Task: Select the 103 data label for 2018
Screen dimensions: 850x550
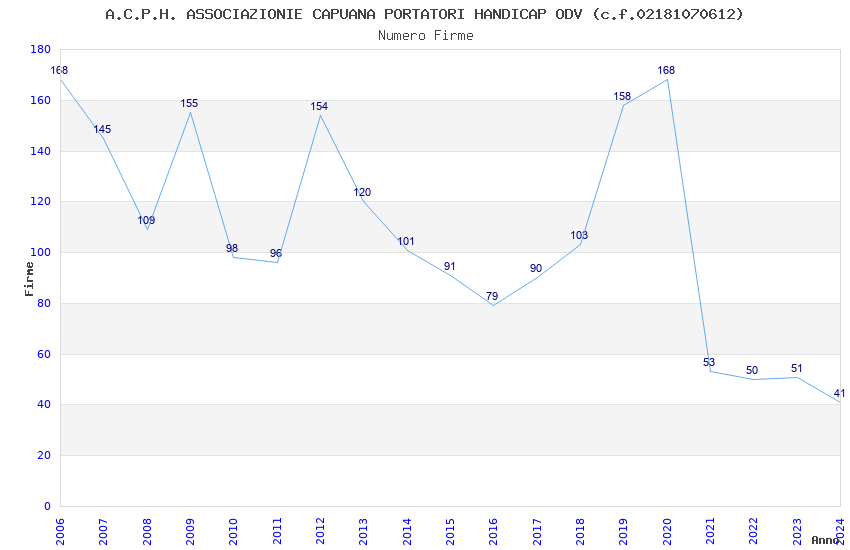Action: (579, 235)
